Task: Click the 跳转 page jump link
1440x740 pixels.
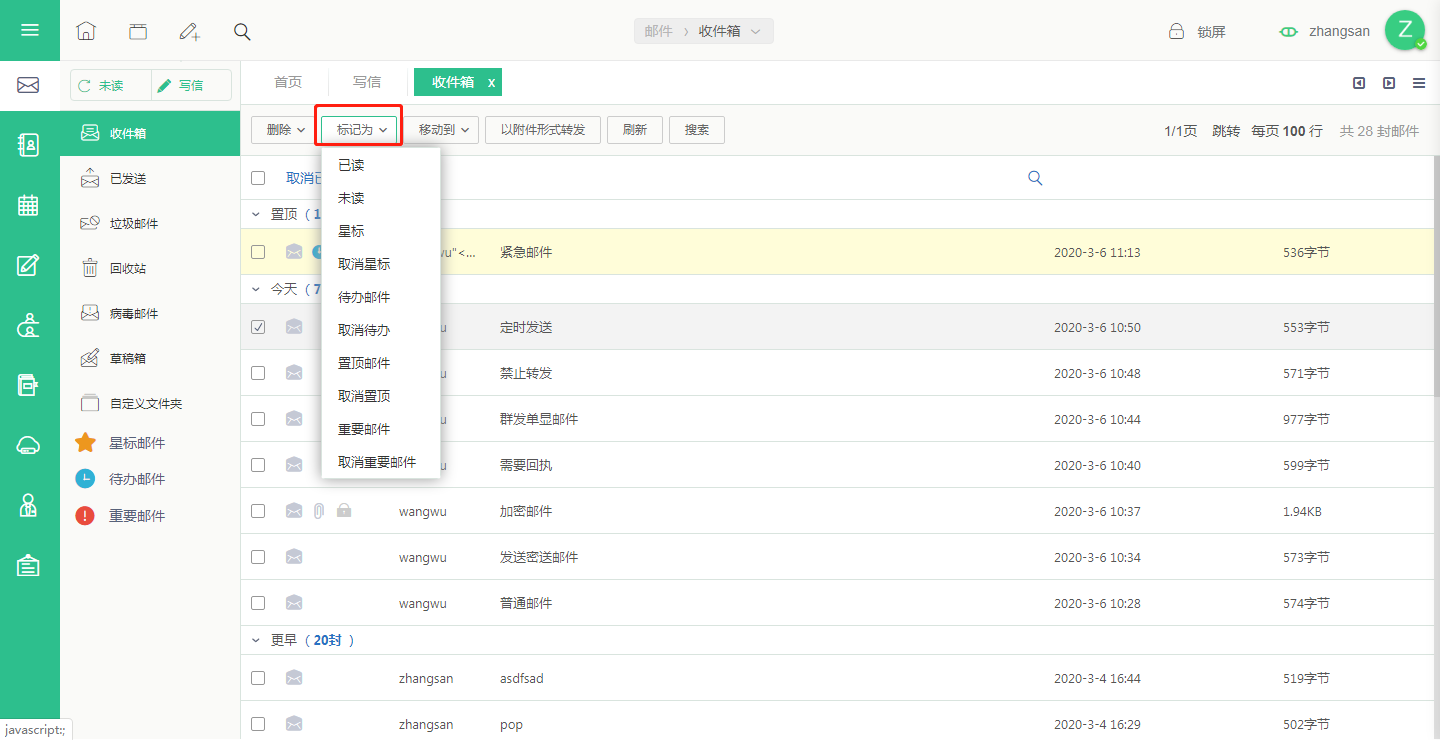Action: (1226, 131)
